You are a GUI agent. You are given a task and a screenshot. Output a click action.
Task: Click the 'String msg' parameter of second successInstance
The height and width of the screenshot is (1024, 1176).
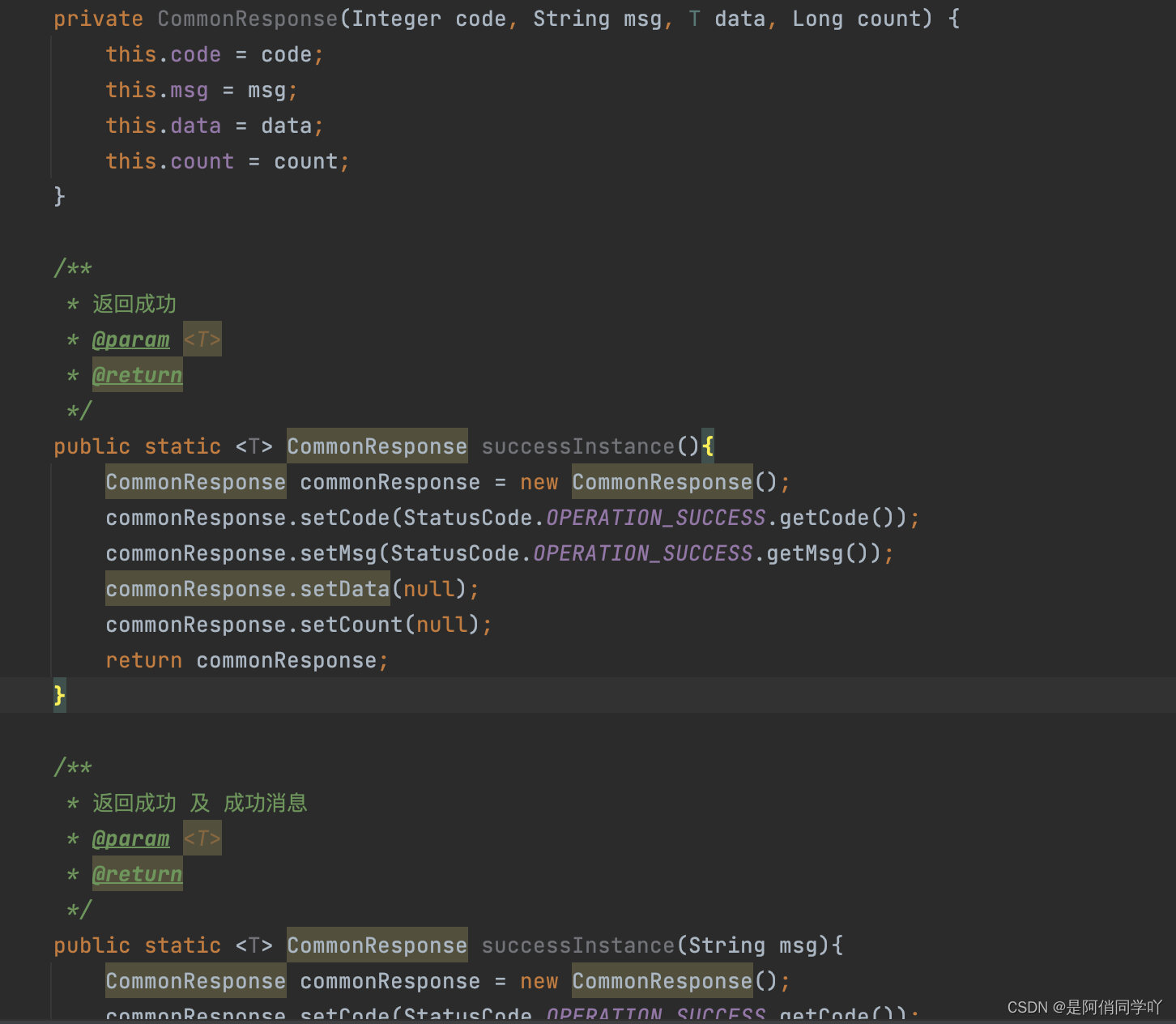pos(752,945)
